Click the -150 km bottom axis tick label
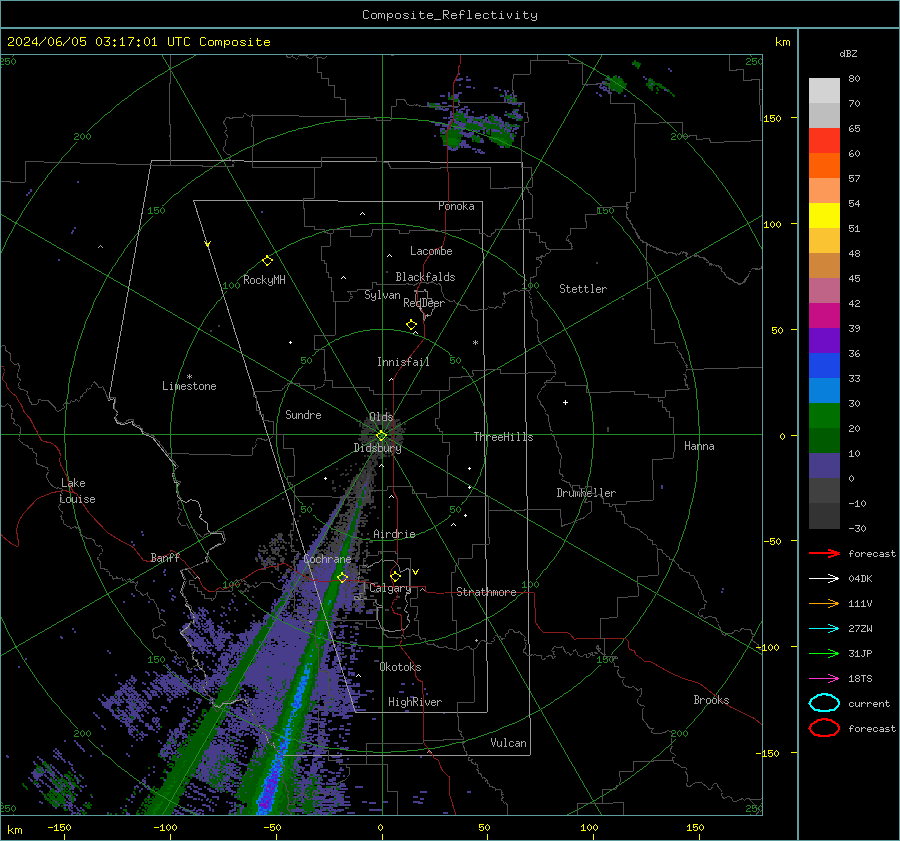 click(x=59, y=827)
